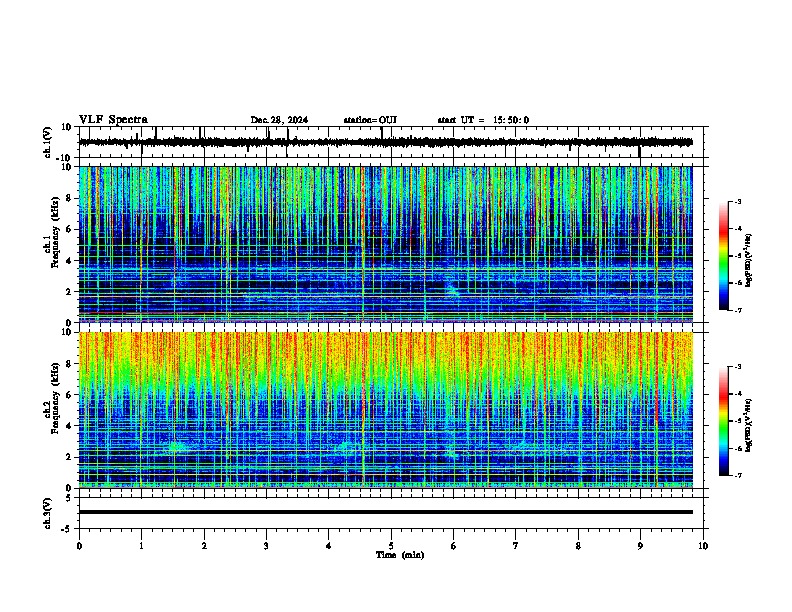Click the "-3" label on ch.1 color bar
Viewport: 792px width, 612px height.
pyautogui.click(x=738, y=201)
